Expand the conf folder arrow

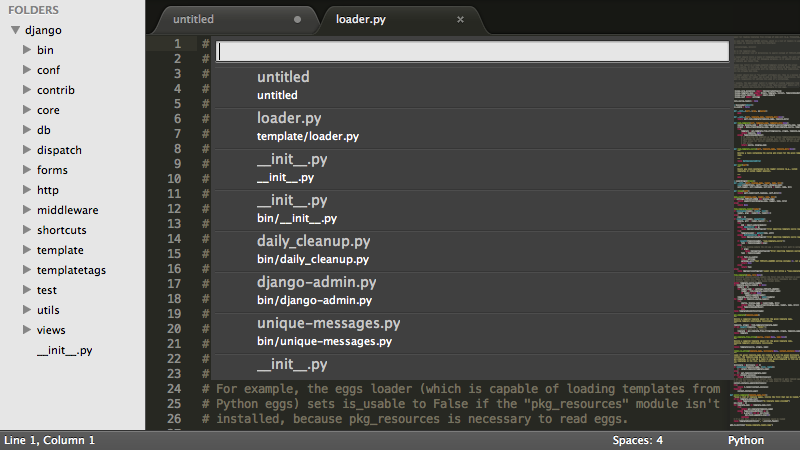(x=27, y=69)
